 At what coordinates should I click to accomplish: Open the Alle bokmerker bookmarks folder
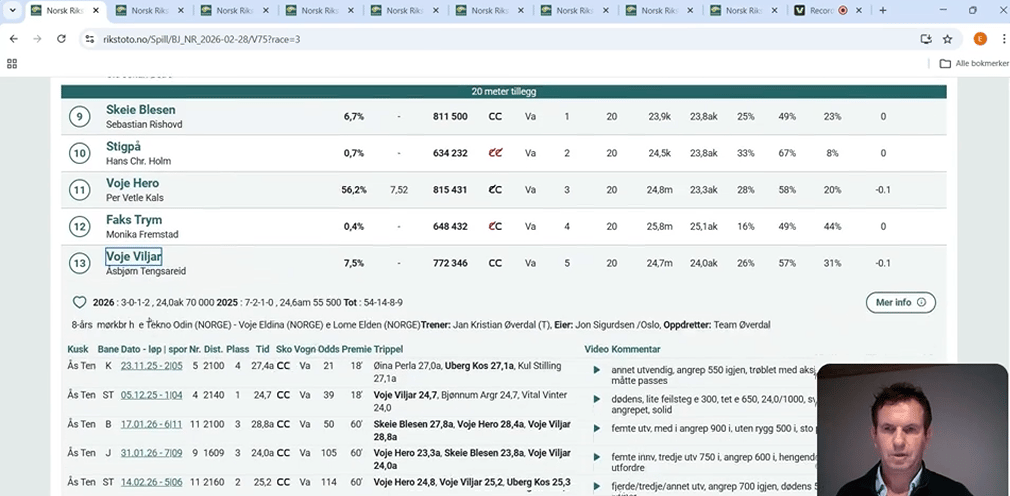968,63
